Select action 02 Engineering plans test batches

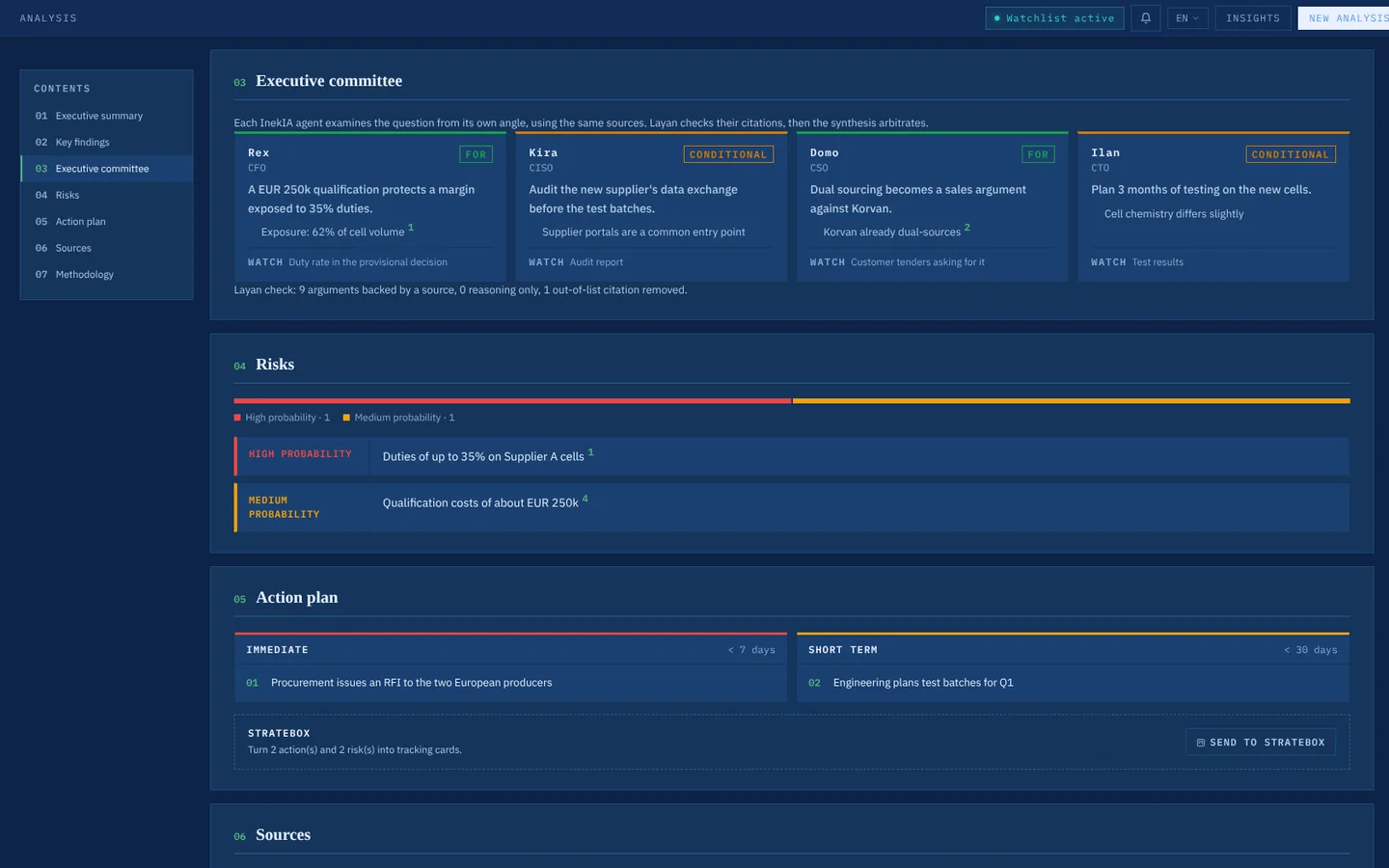tap(1073, 683)
